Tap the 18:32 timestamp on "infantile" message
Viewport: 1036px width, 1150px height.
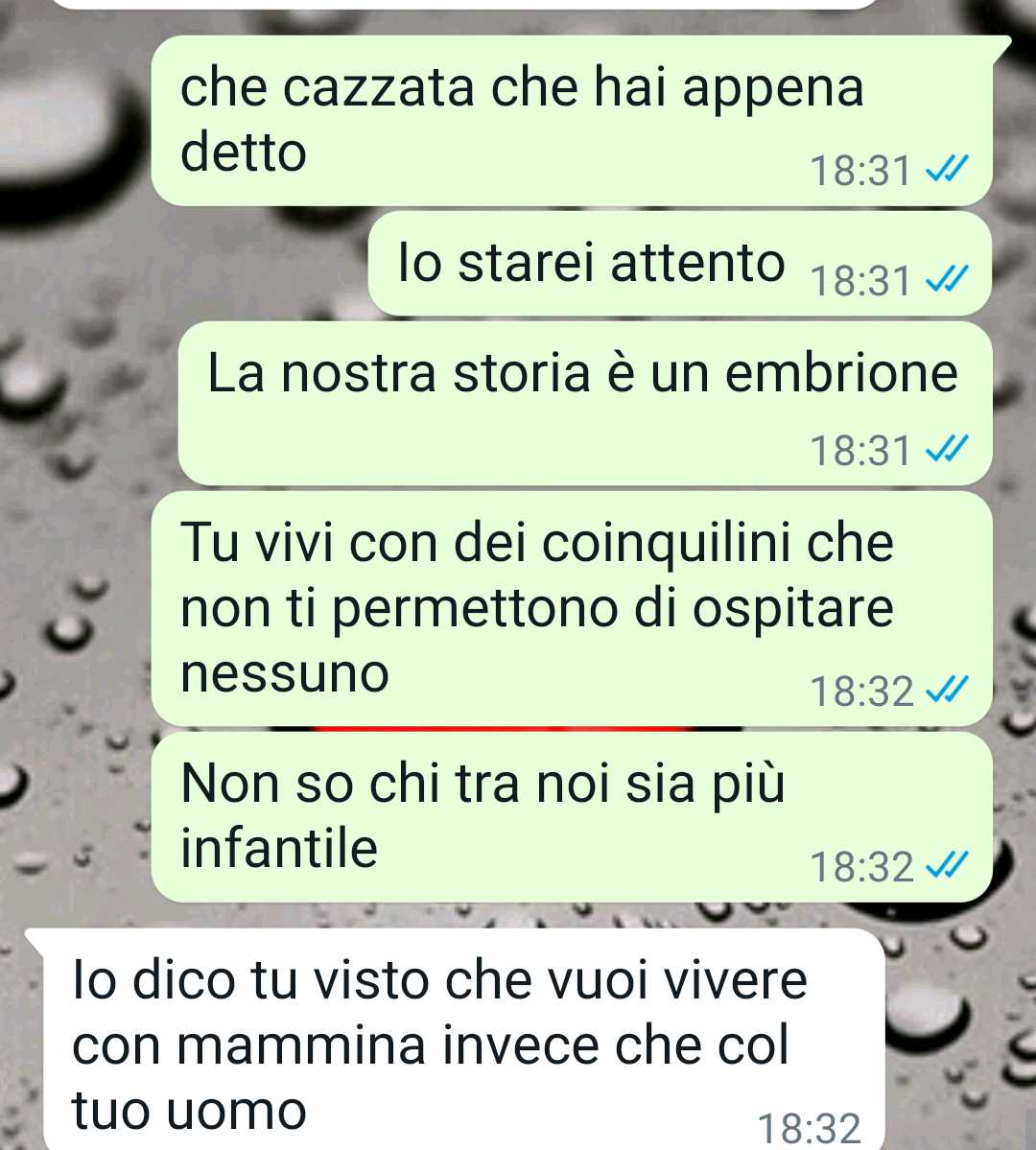click(x=861, y=867)
